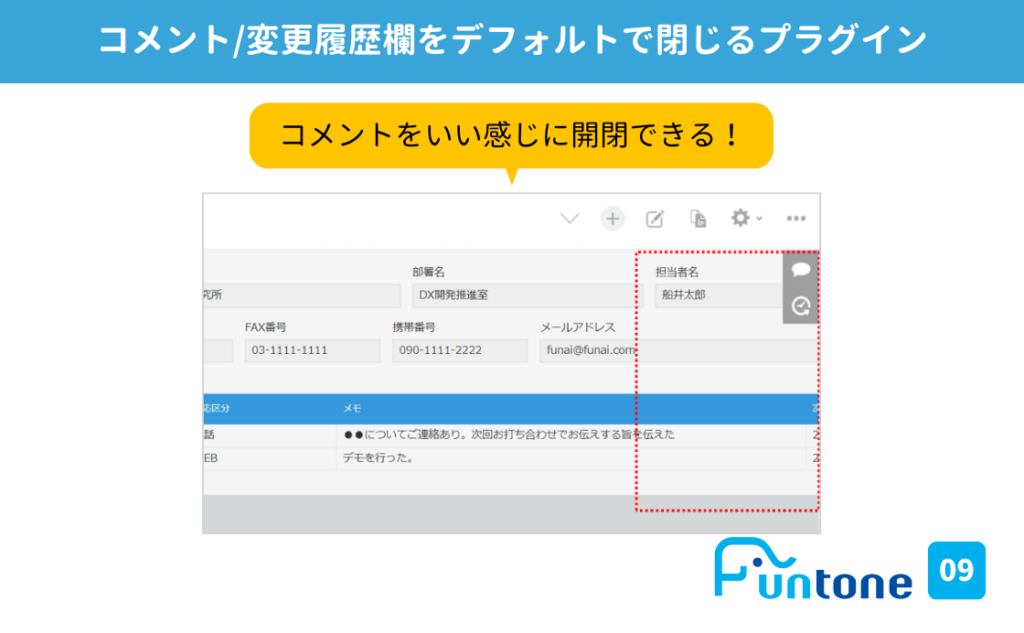Image resolution: width=1024 pixels, height=633 pixels.
Task: Expand the dropdown arrow next to the gear
Action: click(x=757, y=218)
